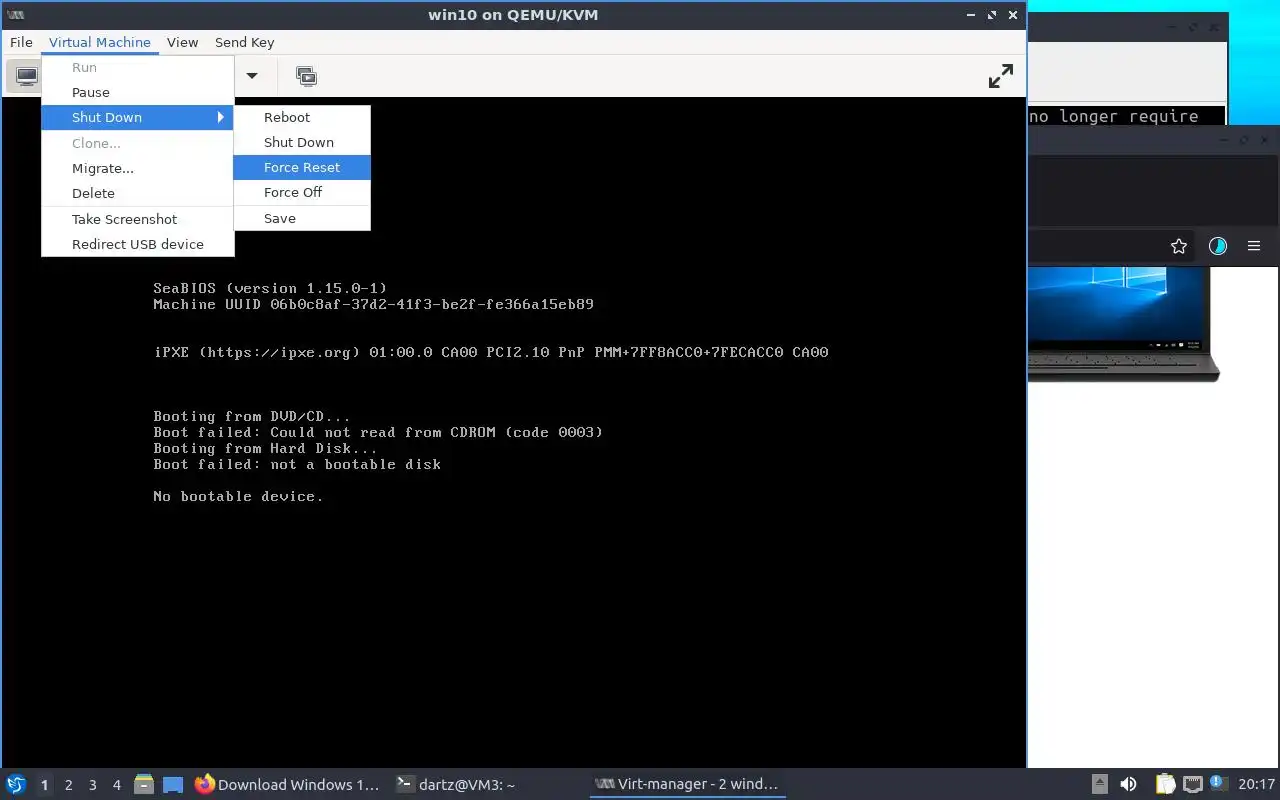Toggle fullscreen with the expand arrows icon
Viewport: 1280px width, 800px height.
click(1000, 76)
